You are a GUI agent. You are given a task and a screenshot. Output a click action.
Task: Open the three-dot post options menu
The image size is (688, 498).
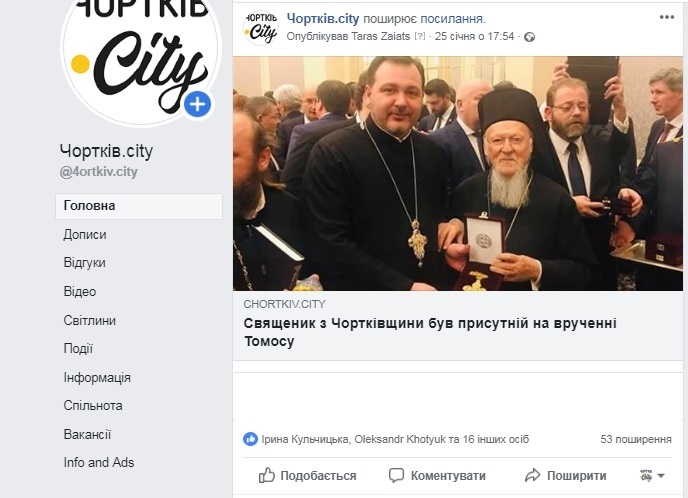click(666, 17)
